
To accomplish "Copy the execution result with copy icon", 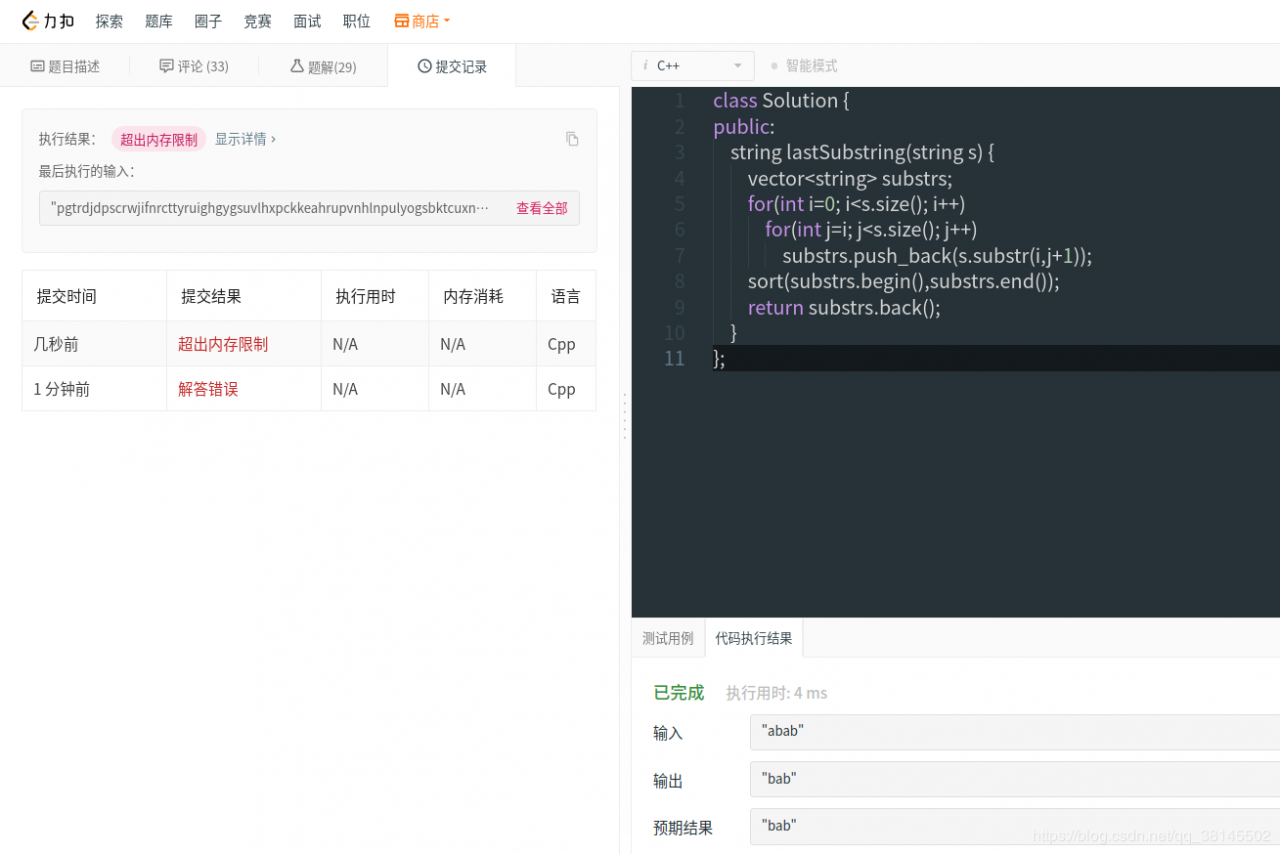I will (x=572, y=139).
